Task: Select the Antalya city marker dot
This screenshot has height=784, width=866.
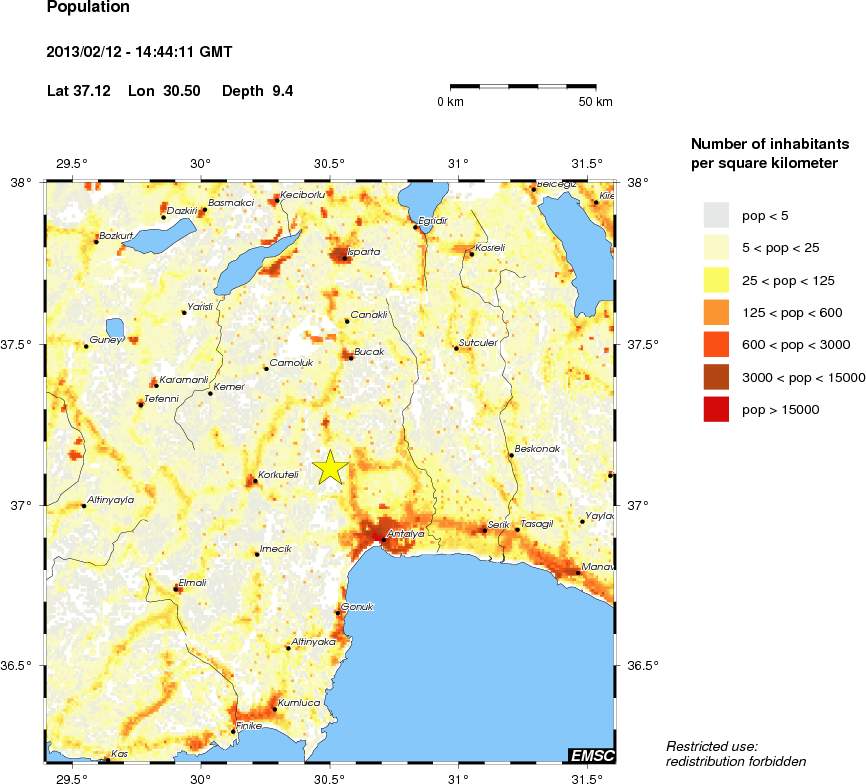Action: tap(382, 540)
